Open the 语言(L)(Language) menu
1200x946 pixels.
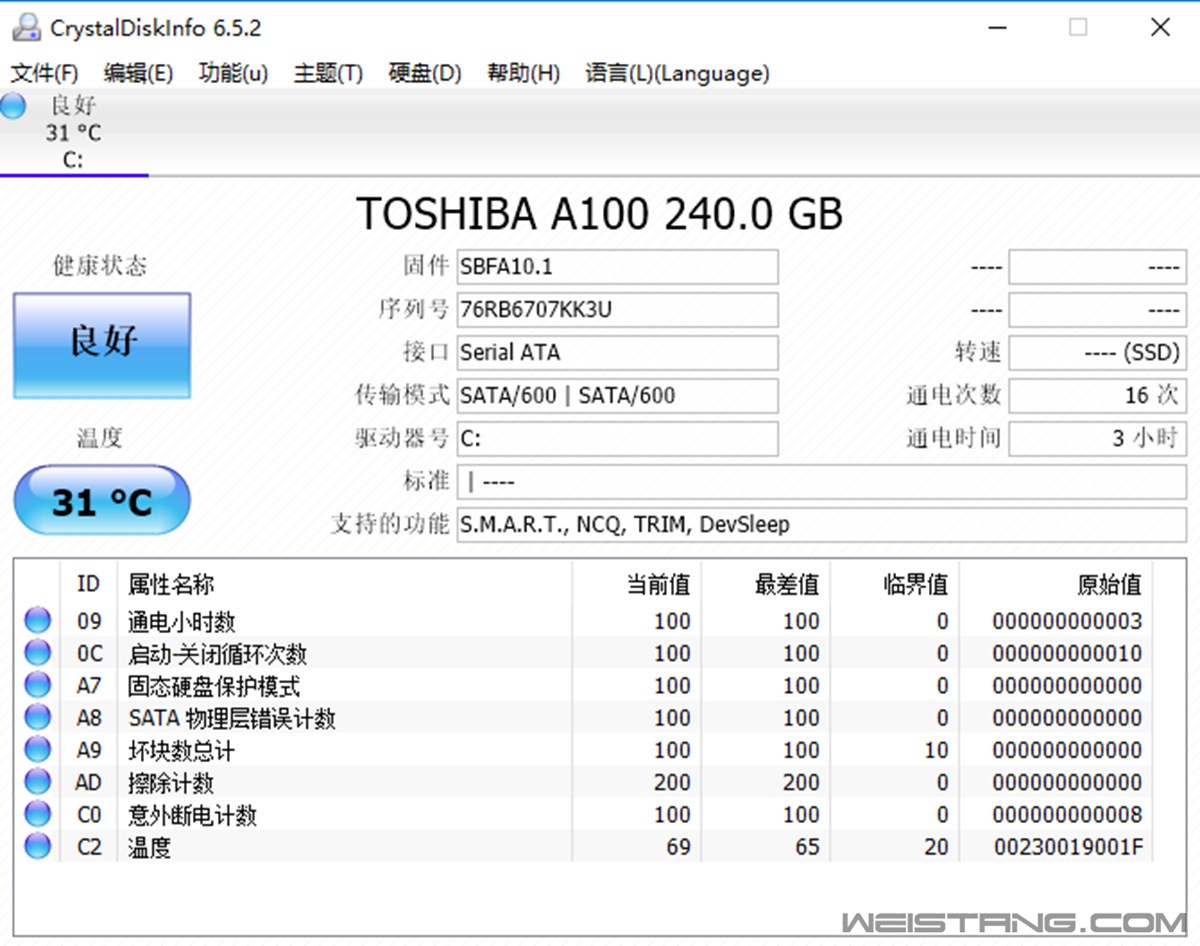677,73
